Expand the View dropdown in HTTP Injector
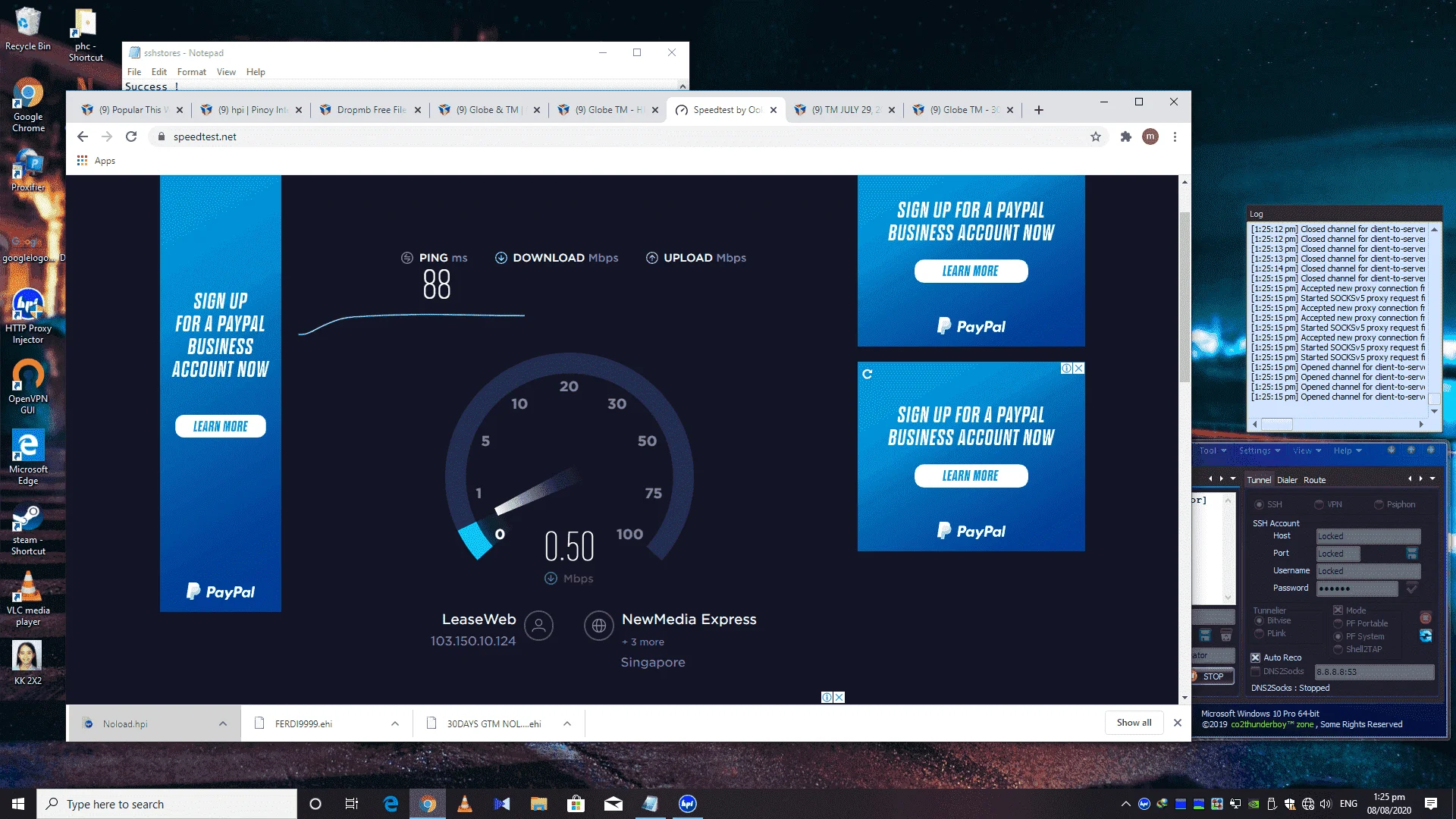 click(1307, 450)
